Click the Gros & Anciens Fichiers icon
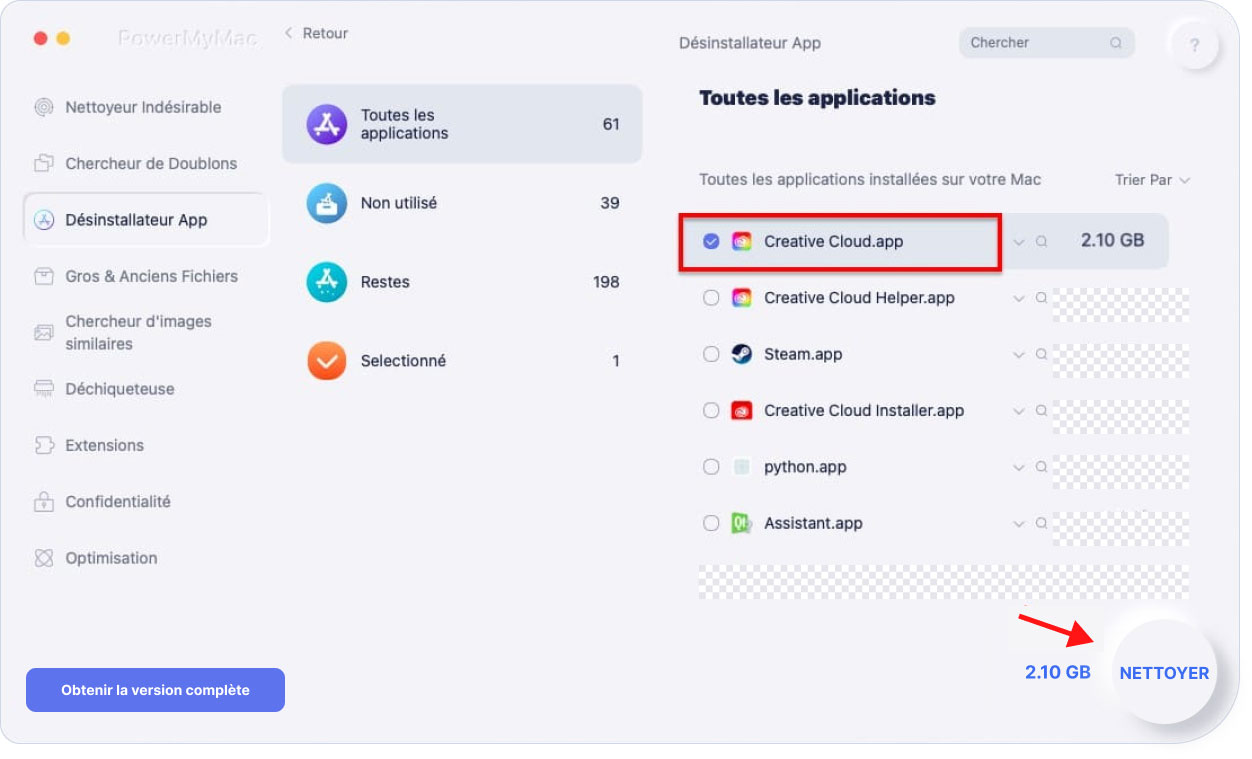This screenshot has height=759, width=1252. pos(43,276)
